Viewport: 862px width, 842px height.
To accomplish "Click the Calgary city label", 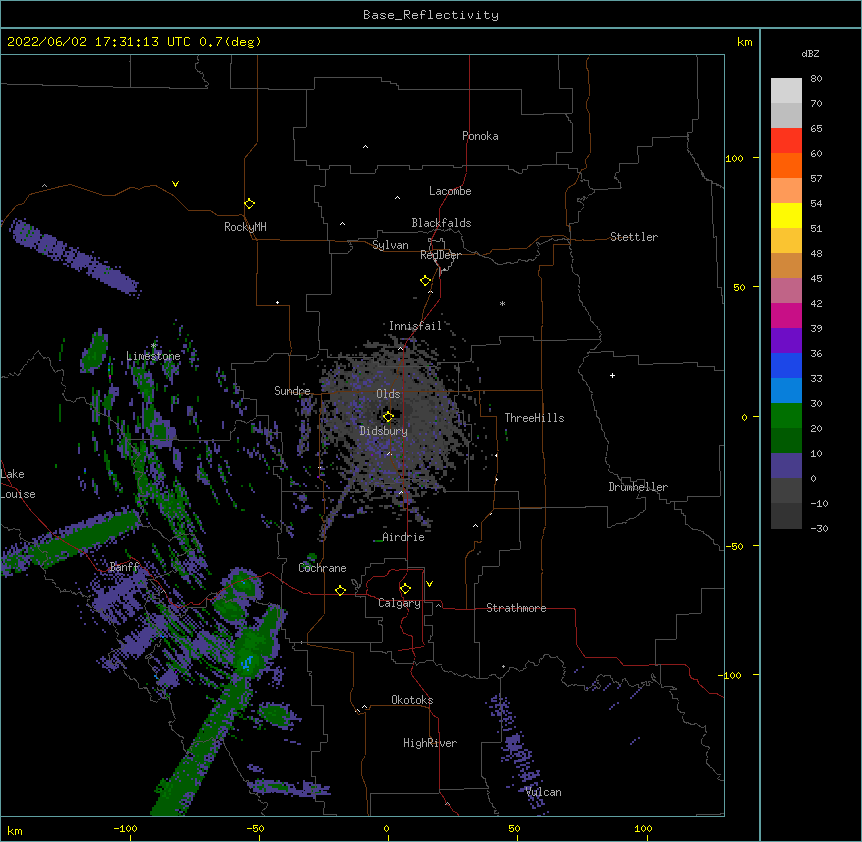I will point(399,603).
